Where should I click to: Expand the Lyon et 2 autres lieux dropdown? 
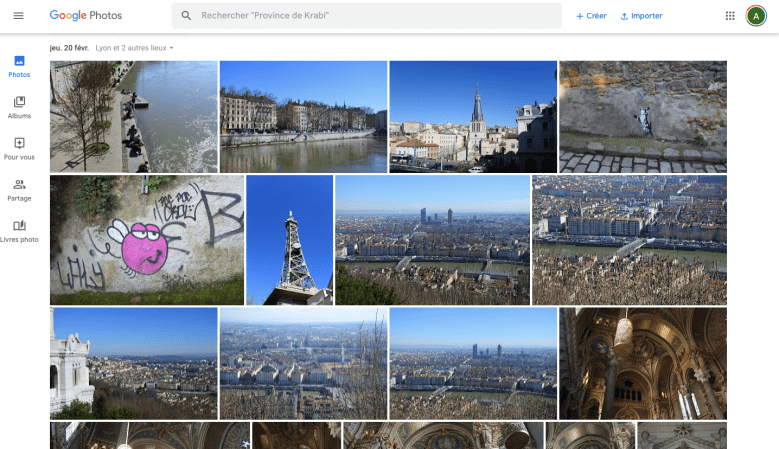(141, 48)
